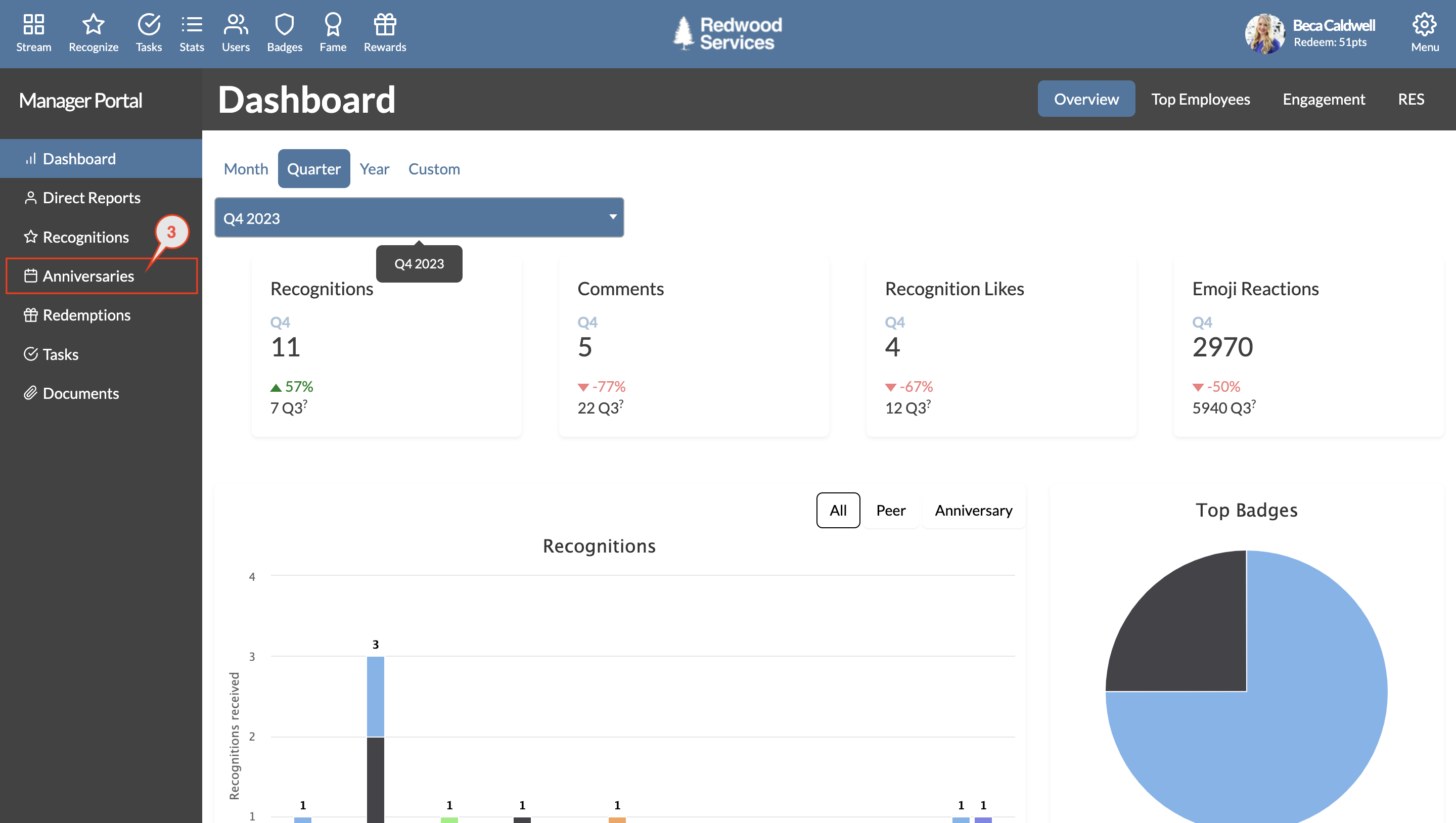Click the Emoji Reactions value 2970
Screen dimensions: 1456x823
pos(1222,346)
